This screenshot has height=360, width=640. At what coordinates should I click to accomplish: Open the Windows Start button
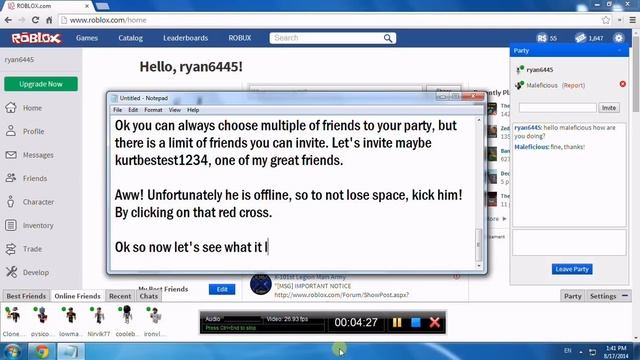pos(12,351)
